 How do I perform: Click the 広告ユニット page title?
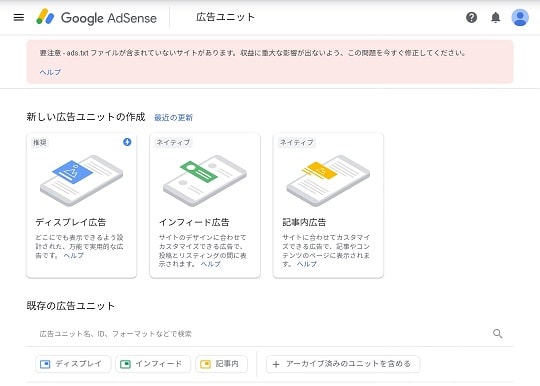[x=226, y=17]
